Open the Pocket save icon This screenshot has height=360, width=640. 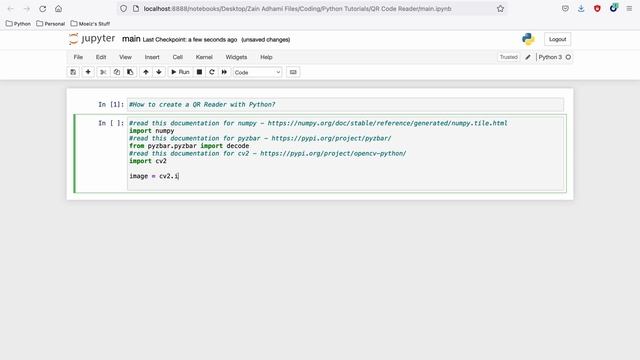[565, 9]
